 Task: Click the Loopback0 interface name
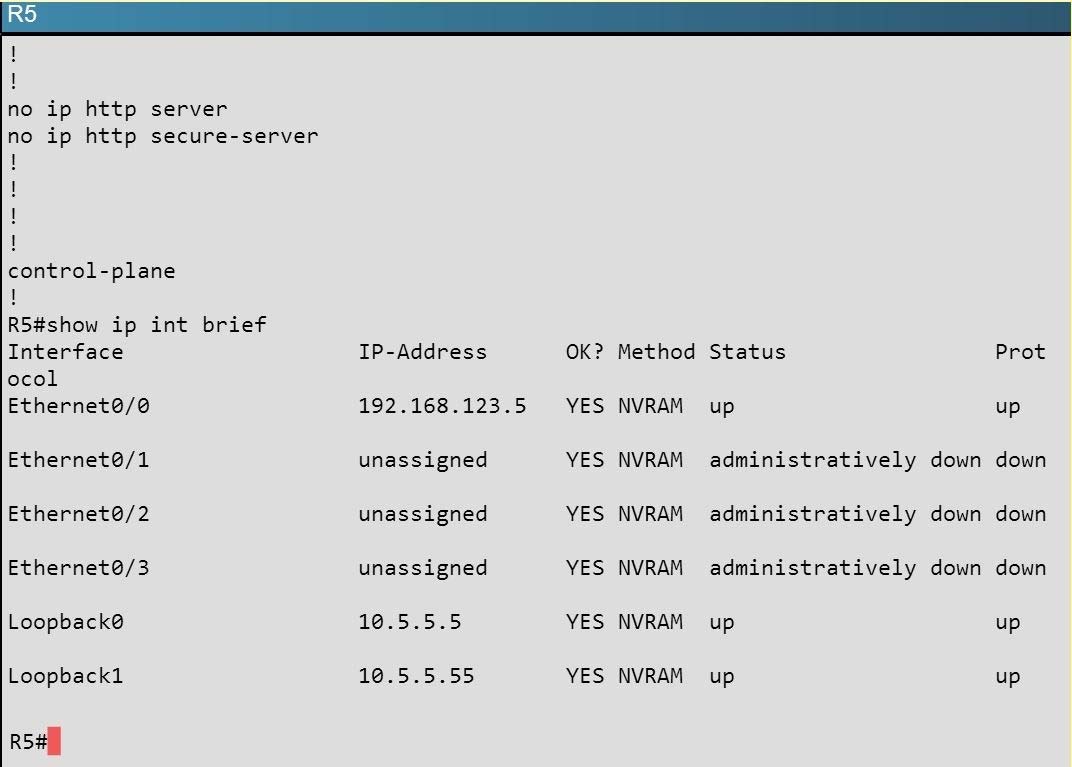[66, 622]
